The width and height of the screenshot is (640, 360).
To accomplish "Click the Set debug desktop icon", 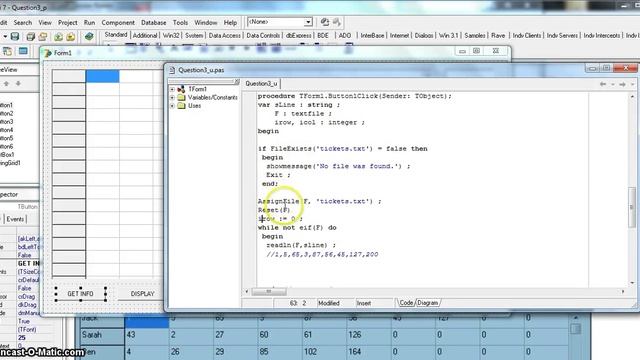I will click(337, 22).
